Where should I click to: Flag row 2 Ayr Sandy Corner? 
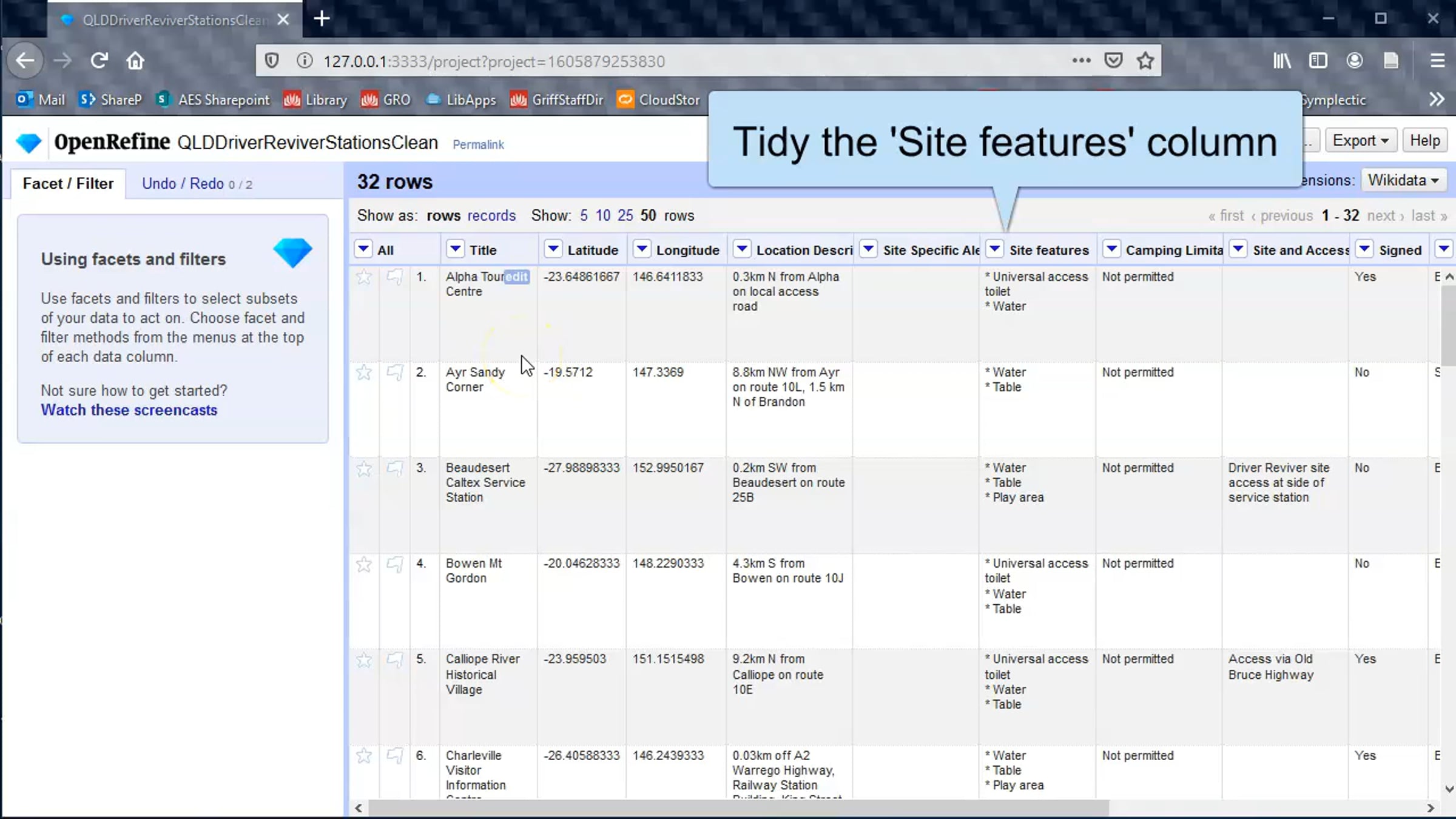tap(395, 372)
